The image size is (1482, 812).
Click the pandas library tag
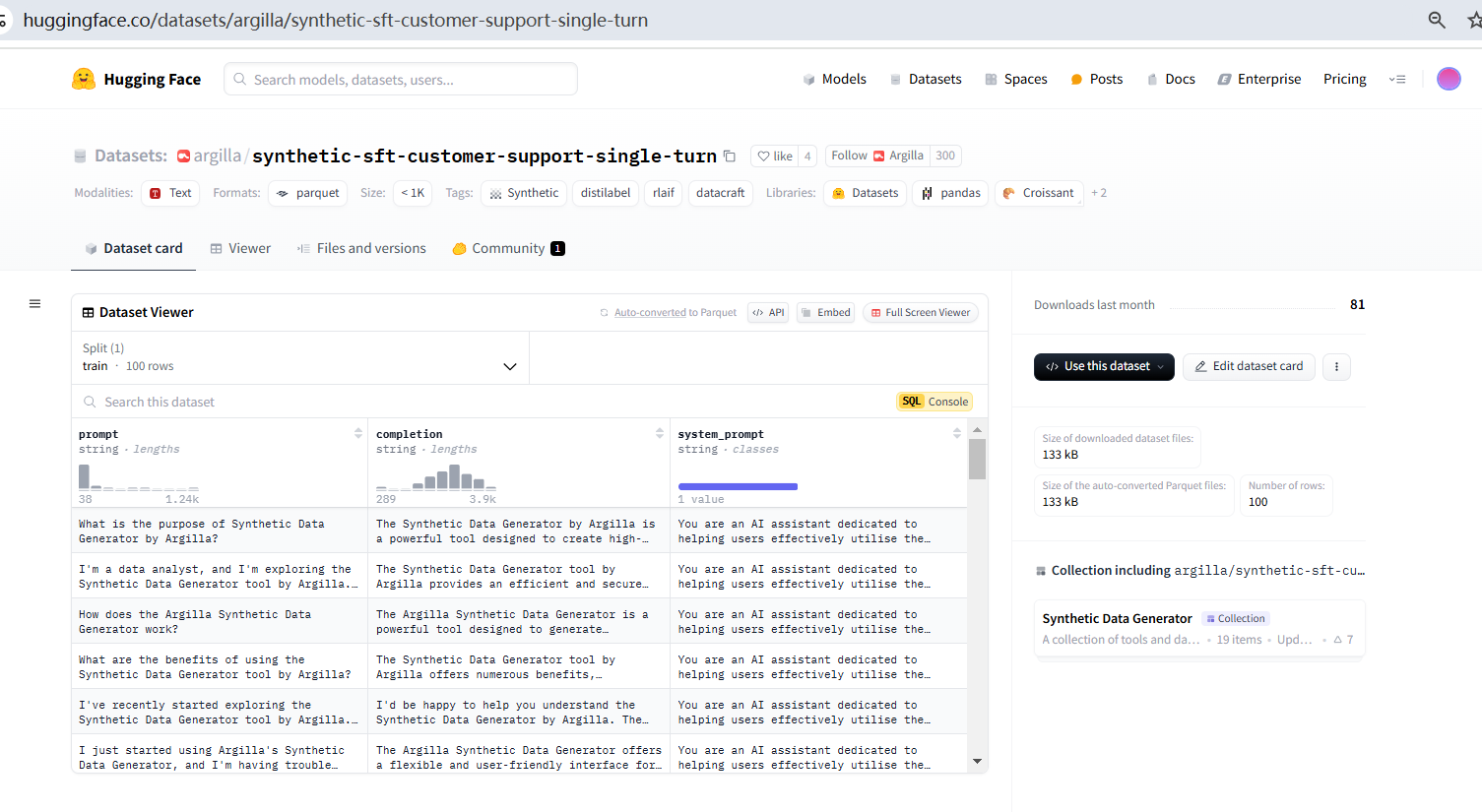(x=951, y=193)
